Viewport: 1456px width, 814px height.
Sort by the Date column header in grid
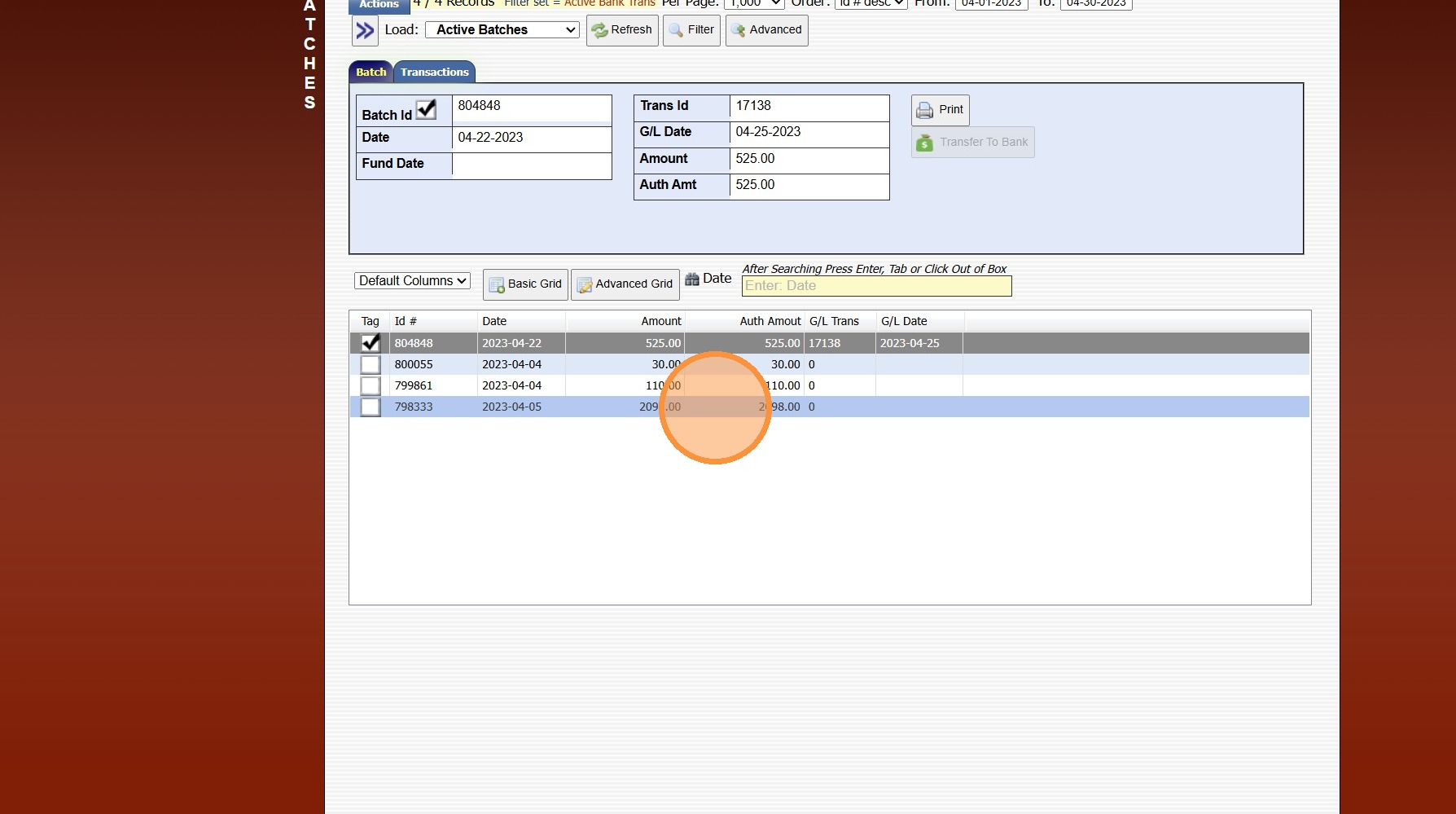(521, 322)
